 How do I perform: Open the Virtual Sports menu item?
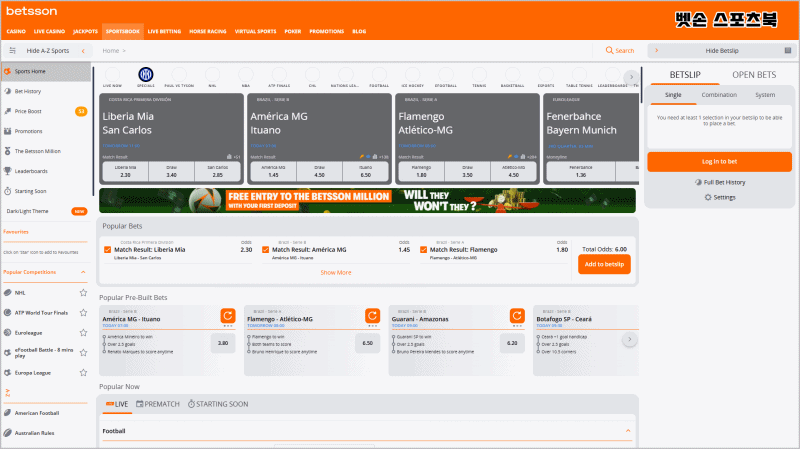click(255, 31)
